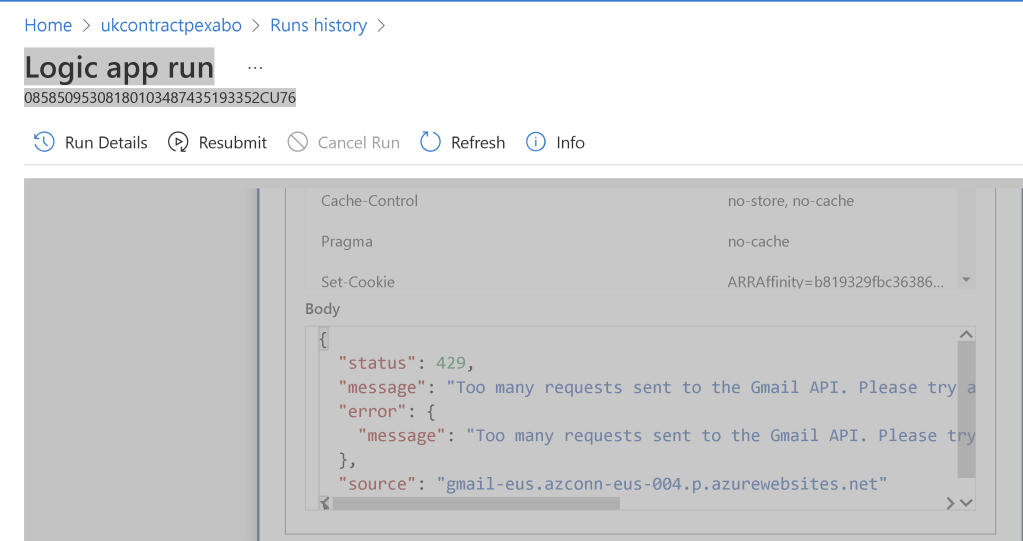Open the ellipsis more options menu
Screen dimensions: 1023x541
point(255,67)
